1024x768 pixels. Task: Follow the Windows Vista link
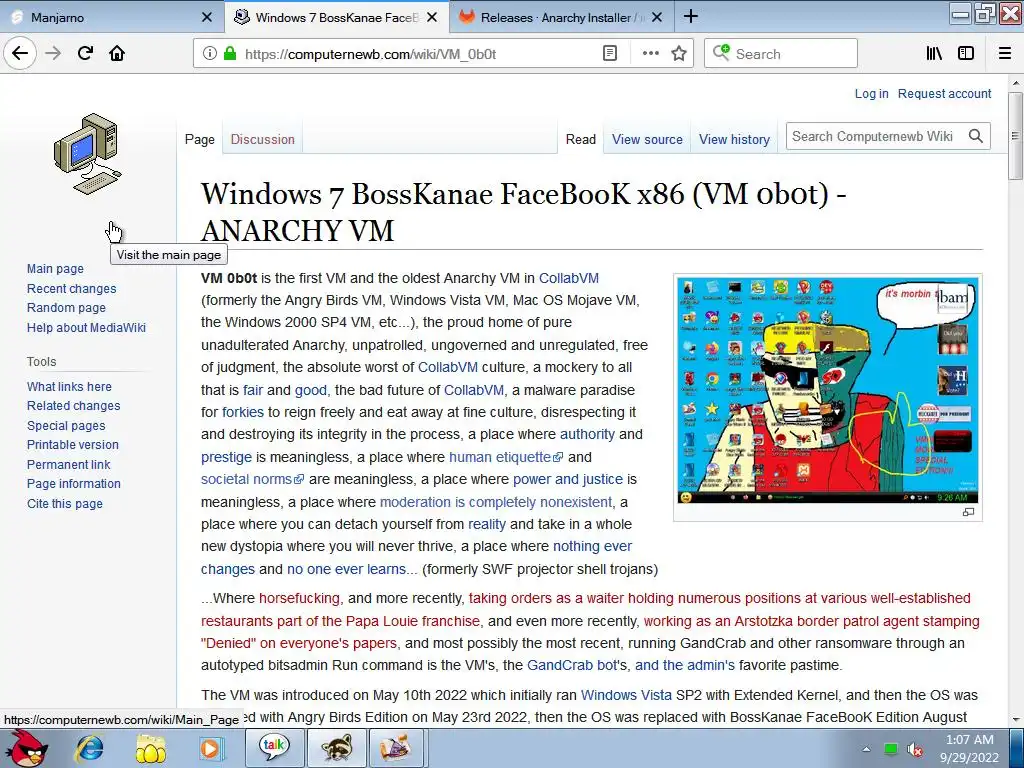pos(626,695)
